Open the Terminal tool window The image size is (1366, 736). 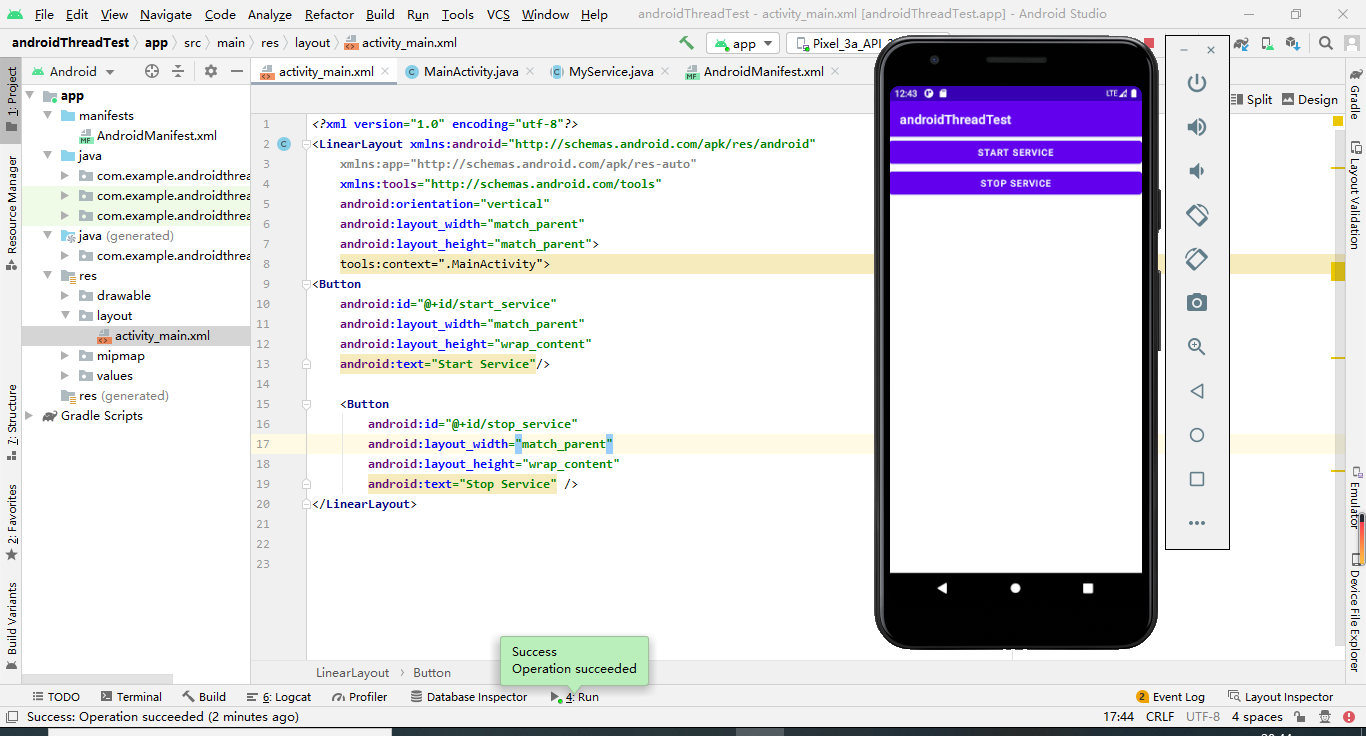(x=129, y=697)
